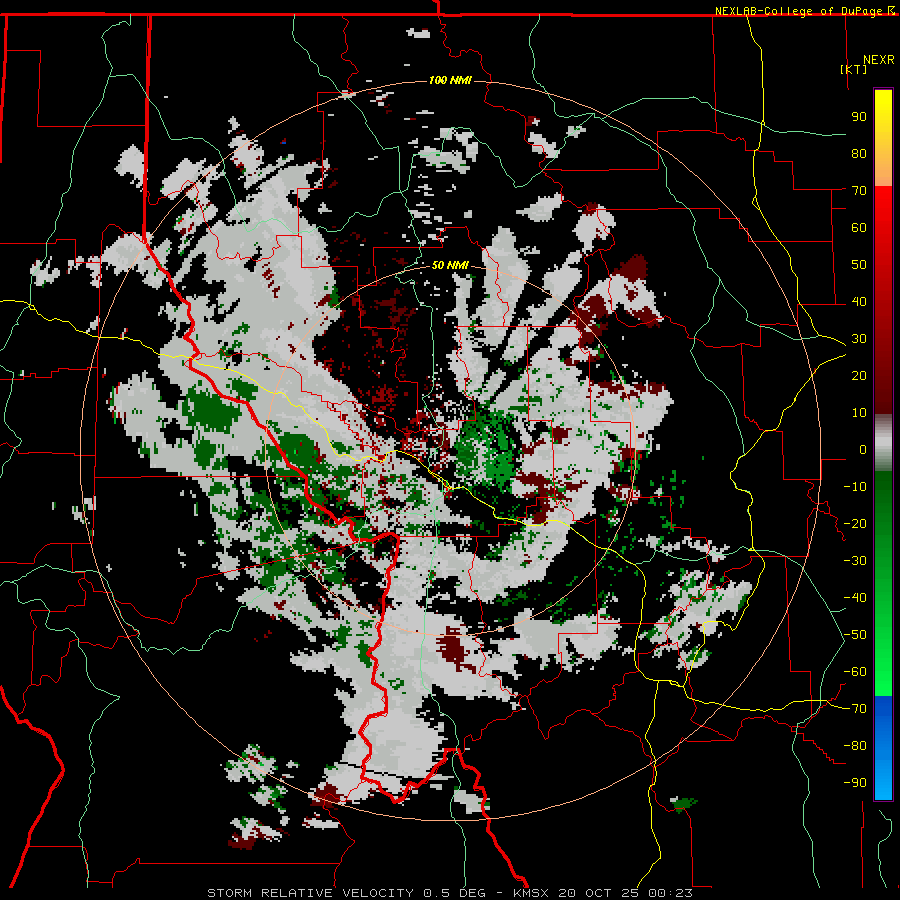Click the 50 NMI range ring label
Screen dimensions: 900x900
point(450,265)
